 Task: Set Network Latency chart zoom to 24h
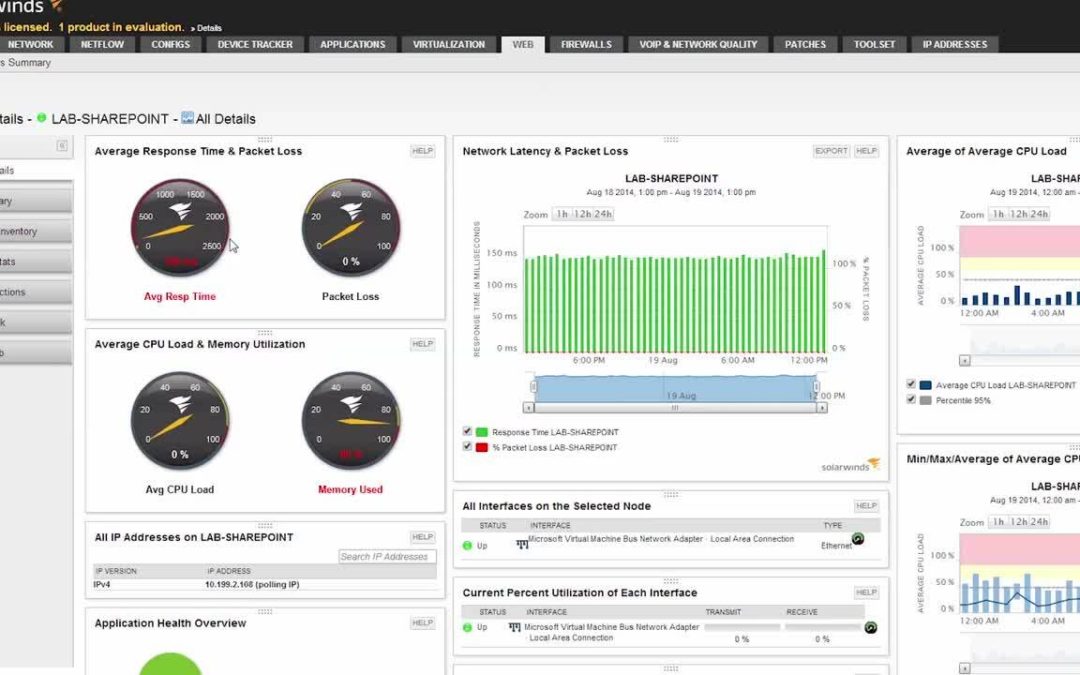603,214
